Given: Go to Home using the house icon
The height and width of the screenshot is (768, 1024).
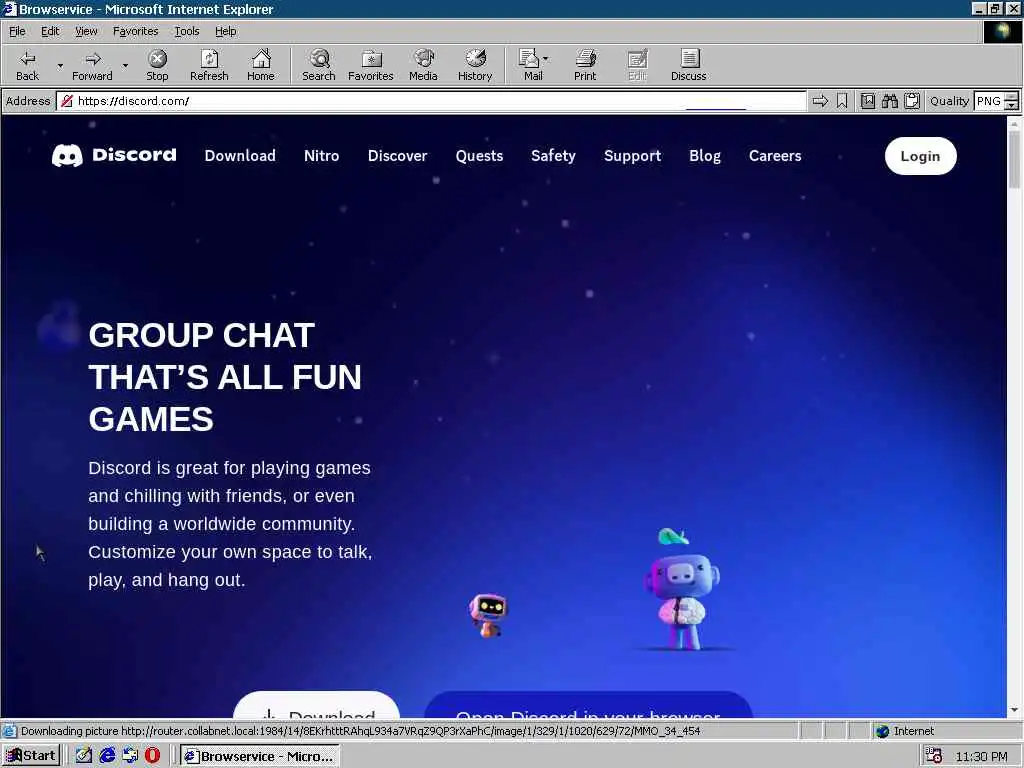Looking at the screenshot, I should pyautogui.click(x=261, y=65).
